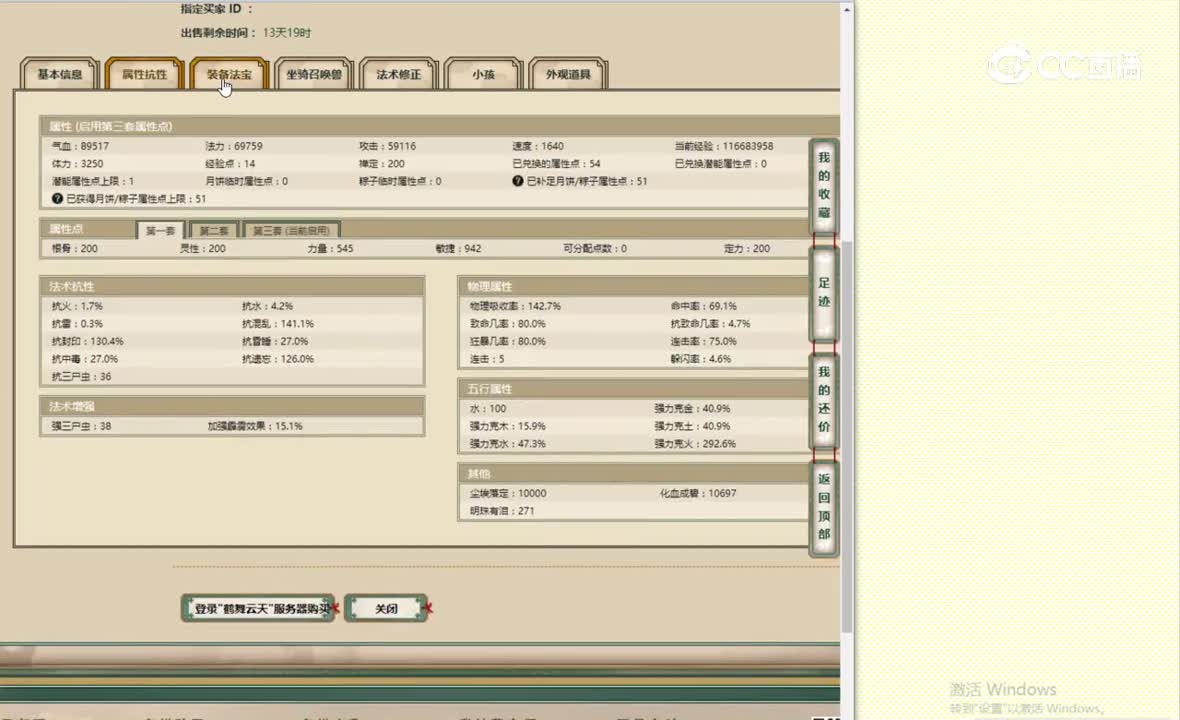The image size is (1180, 720).
Task: Click 命中率：69.1% entry
Action: click(704, 306)
